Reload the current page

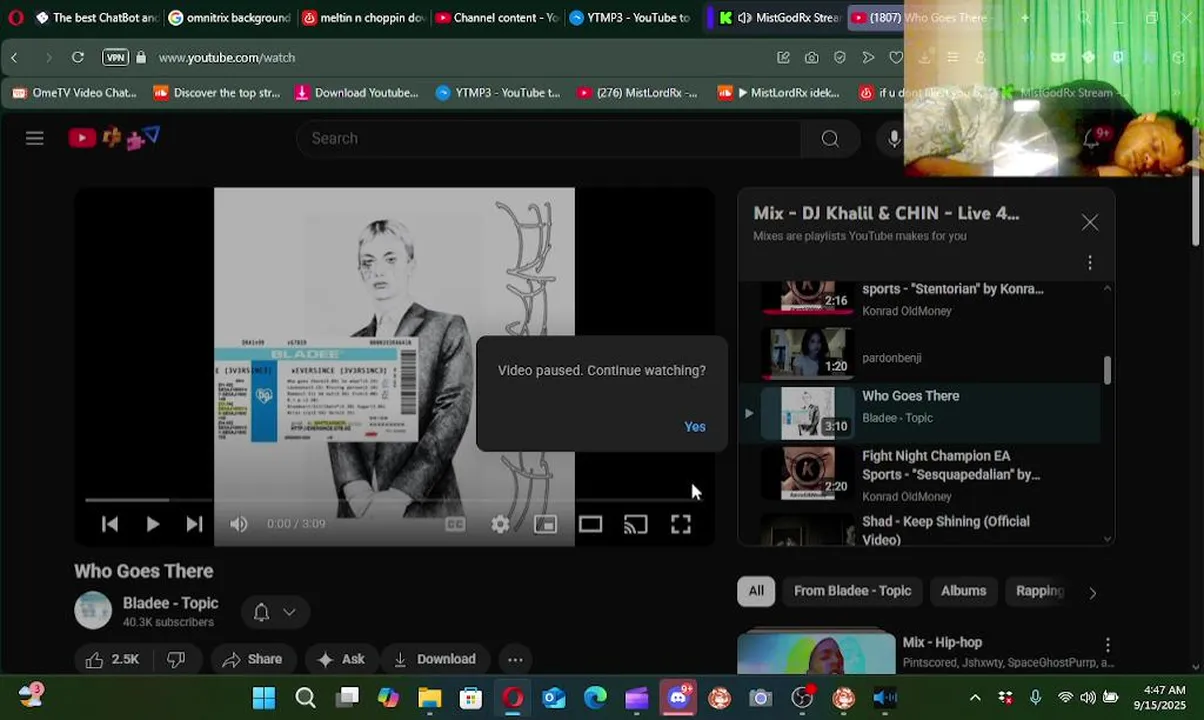click(x=77, y=58)
